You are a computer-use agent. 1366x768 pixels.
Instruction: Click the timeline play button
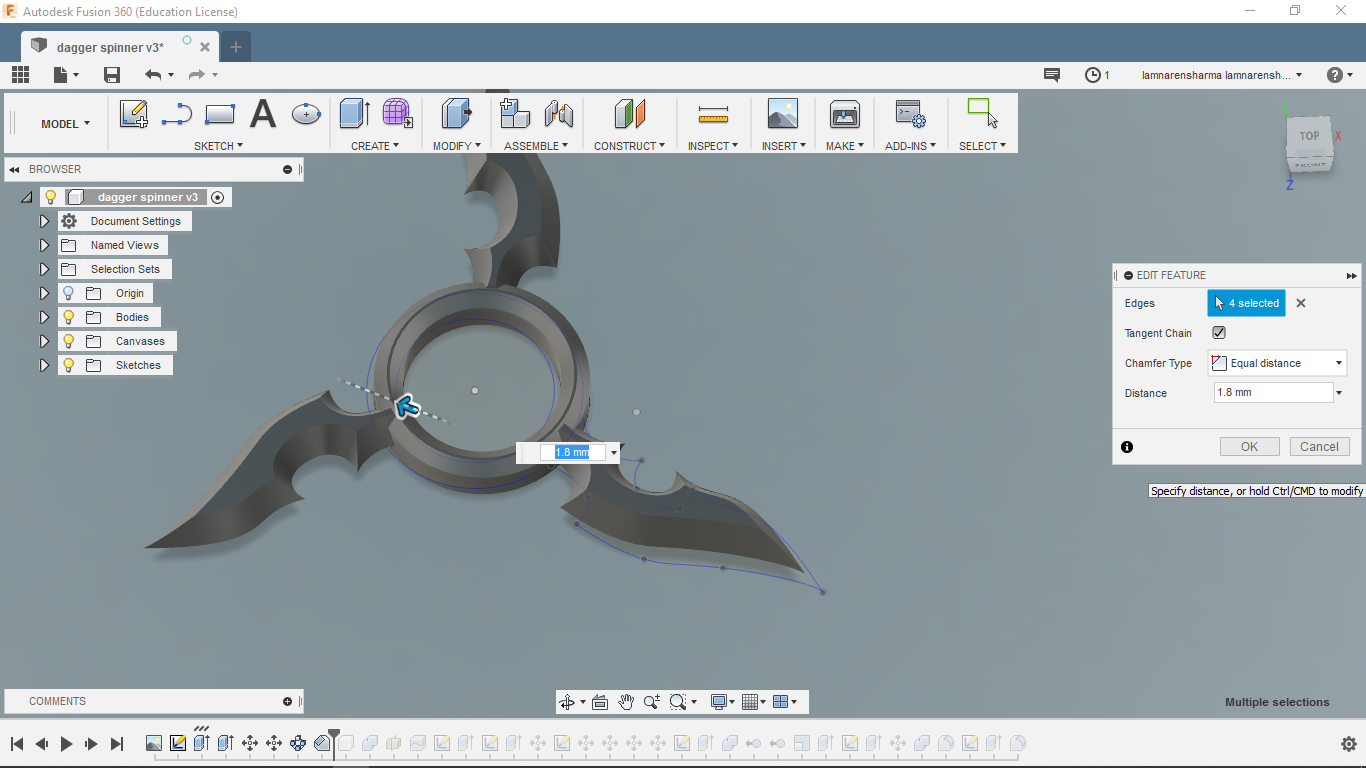tap(67, 743)
